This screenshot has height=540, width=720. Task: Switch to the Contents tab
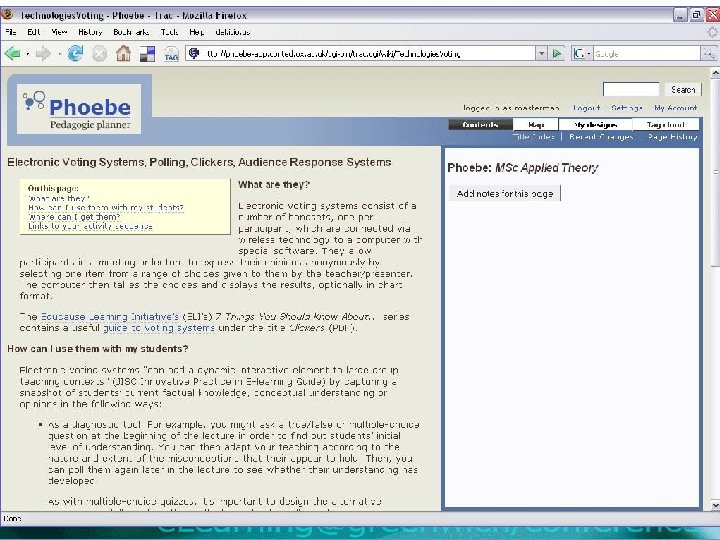tap(480, 124)
